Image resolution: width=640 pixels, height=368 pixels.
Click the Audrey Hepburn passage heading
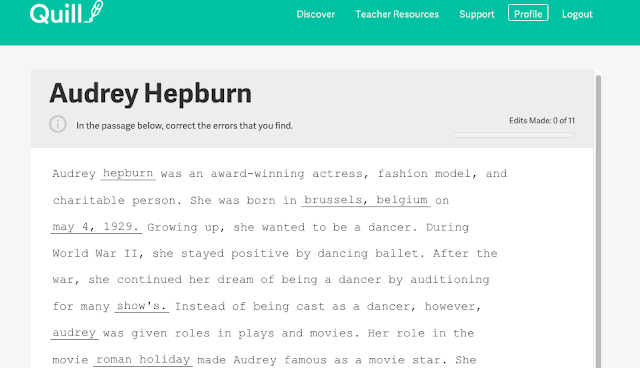pyautogui.click(x=151, y=93)
